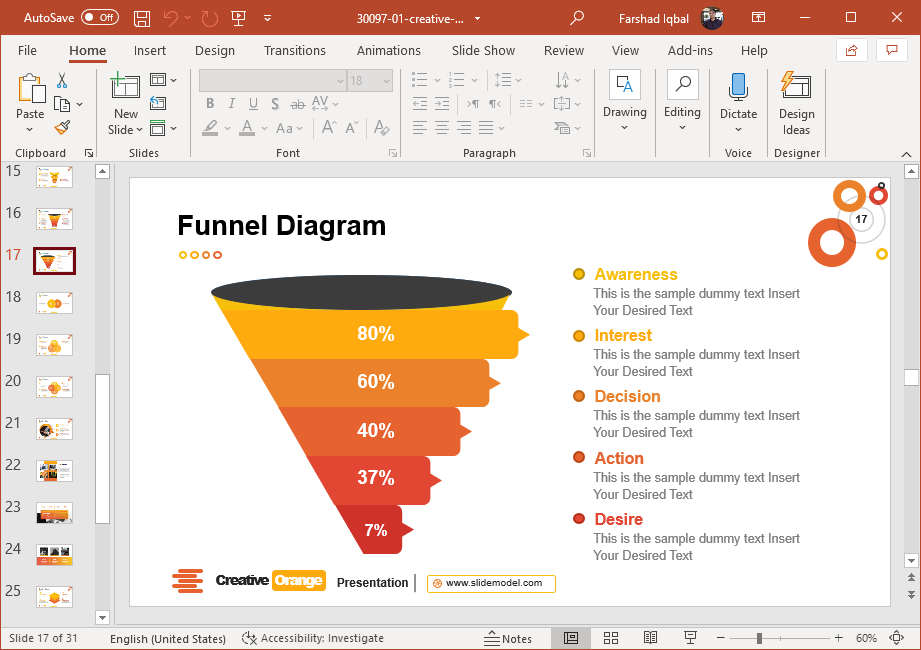Switch to Slide Sorter view icon
The width and height of the screenshot is (921, 650).
(611, 638)
